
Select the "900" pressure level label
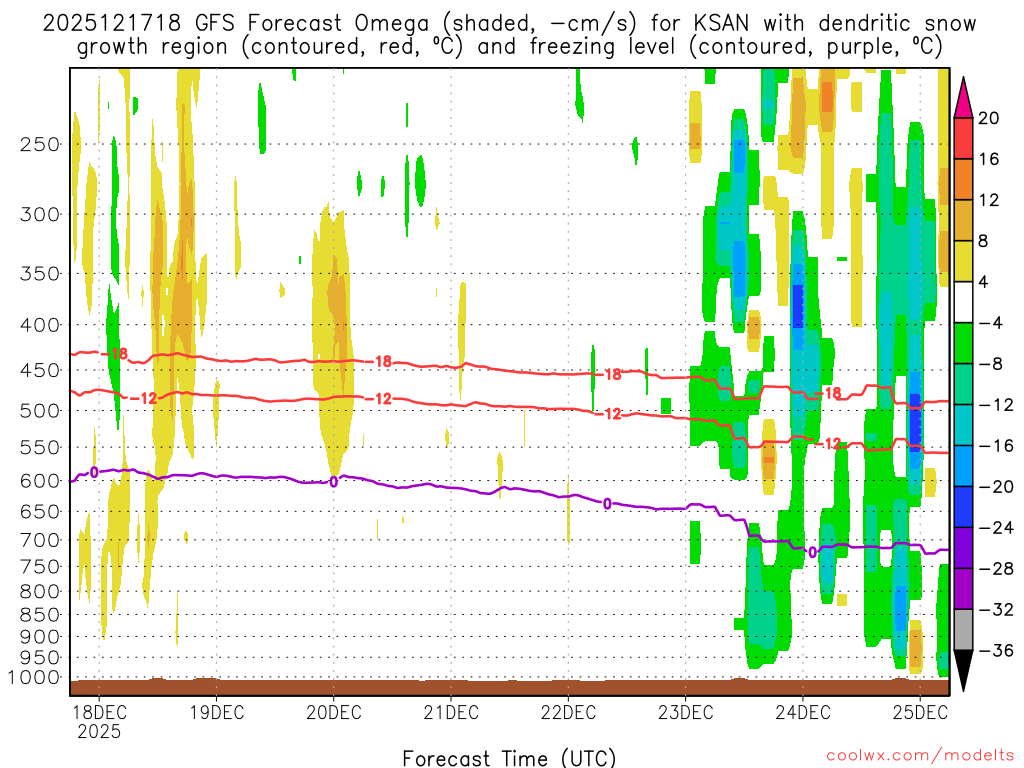(40, 636)
